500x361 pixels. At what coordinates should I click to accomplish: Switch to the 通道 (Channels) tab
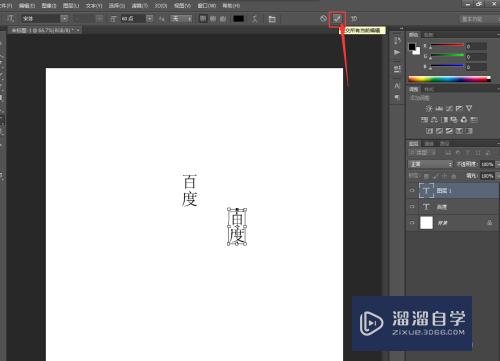pyautogui.click(x=429, y=144)
